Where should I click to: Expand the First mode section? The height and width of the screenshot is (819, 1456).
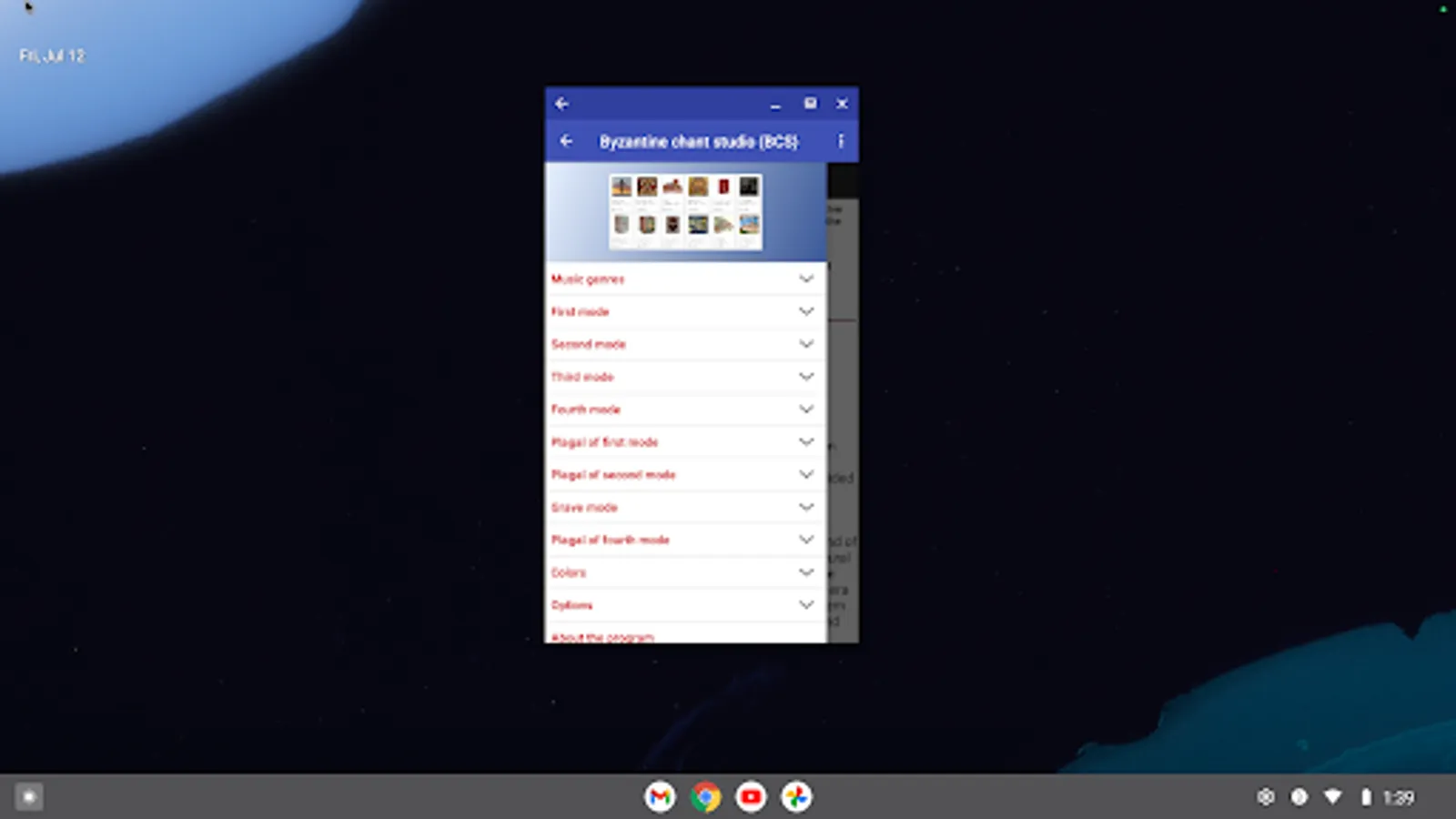click(x=682, y=311)
